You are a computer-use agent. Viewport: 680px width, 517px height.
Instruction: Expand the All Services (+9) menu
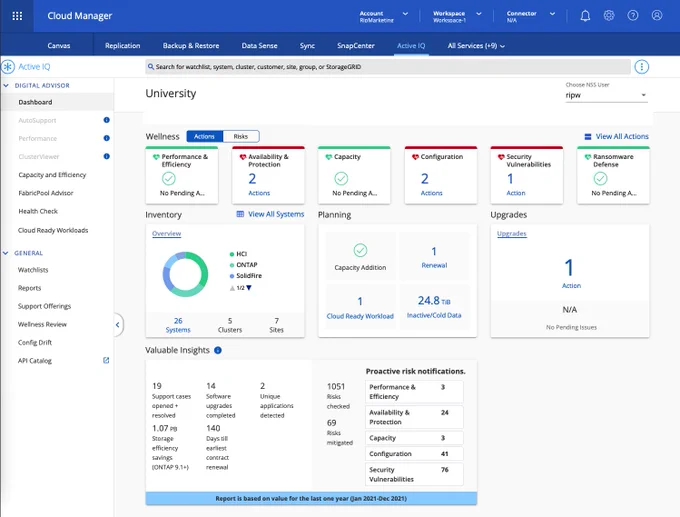[476, 46]
